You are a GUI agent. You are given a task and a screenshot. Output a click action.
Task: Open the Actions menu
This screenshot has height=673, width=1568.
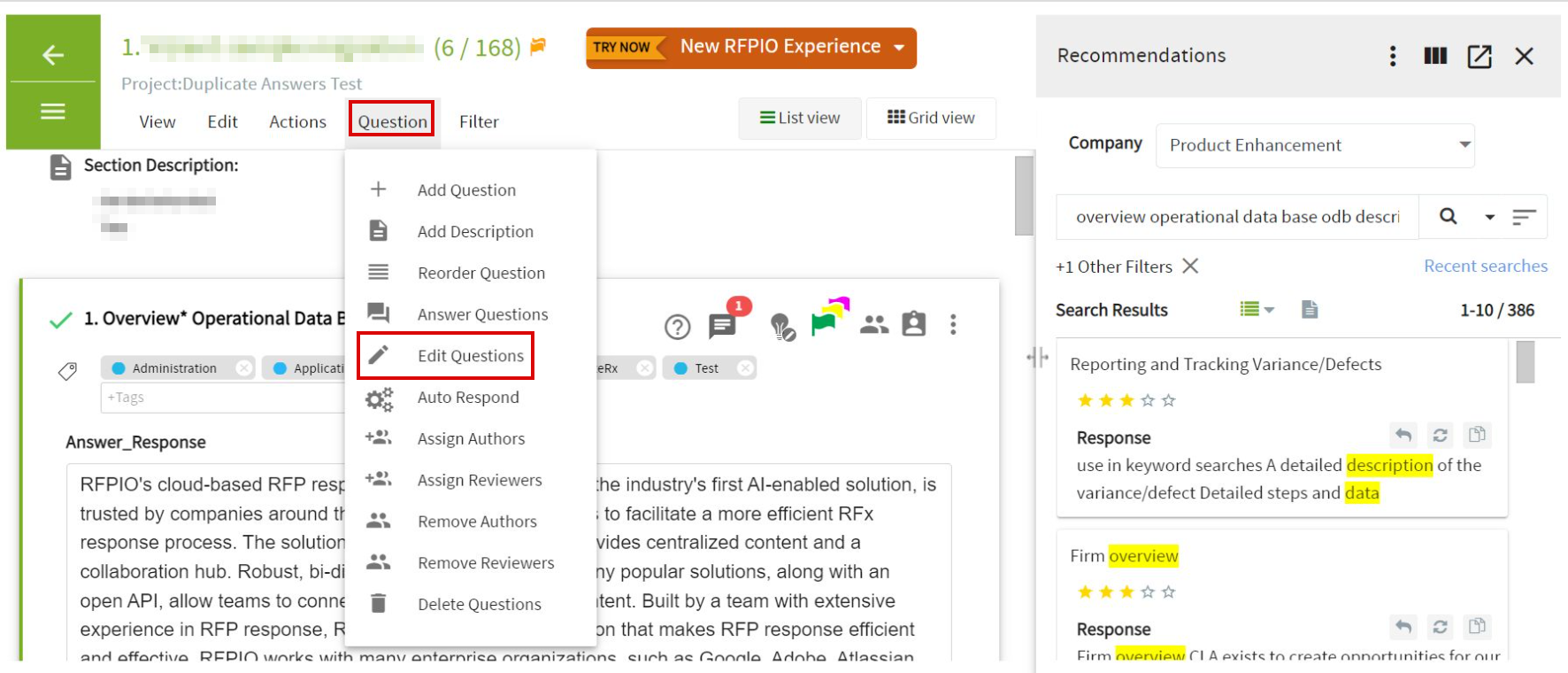297,121
